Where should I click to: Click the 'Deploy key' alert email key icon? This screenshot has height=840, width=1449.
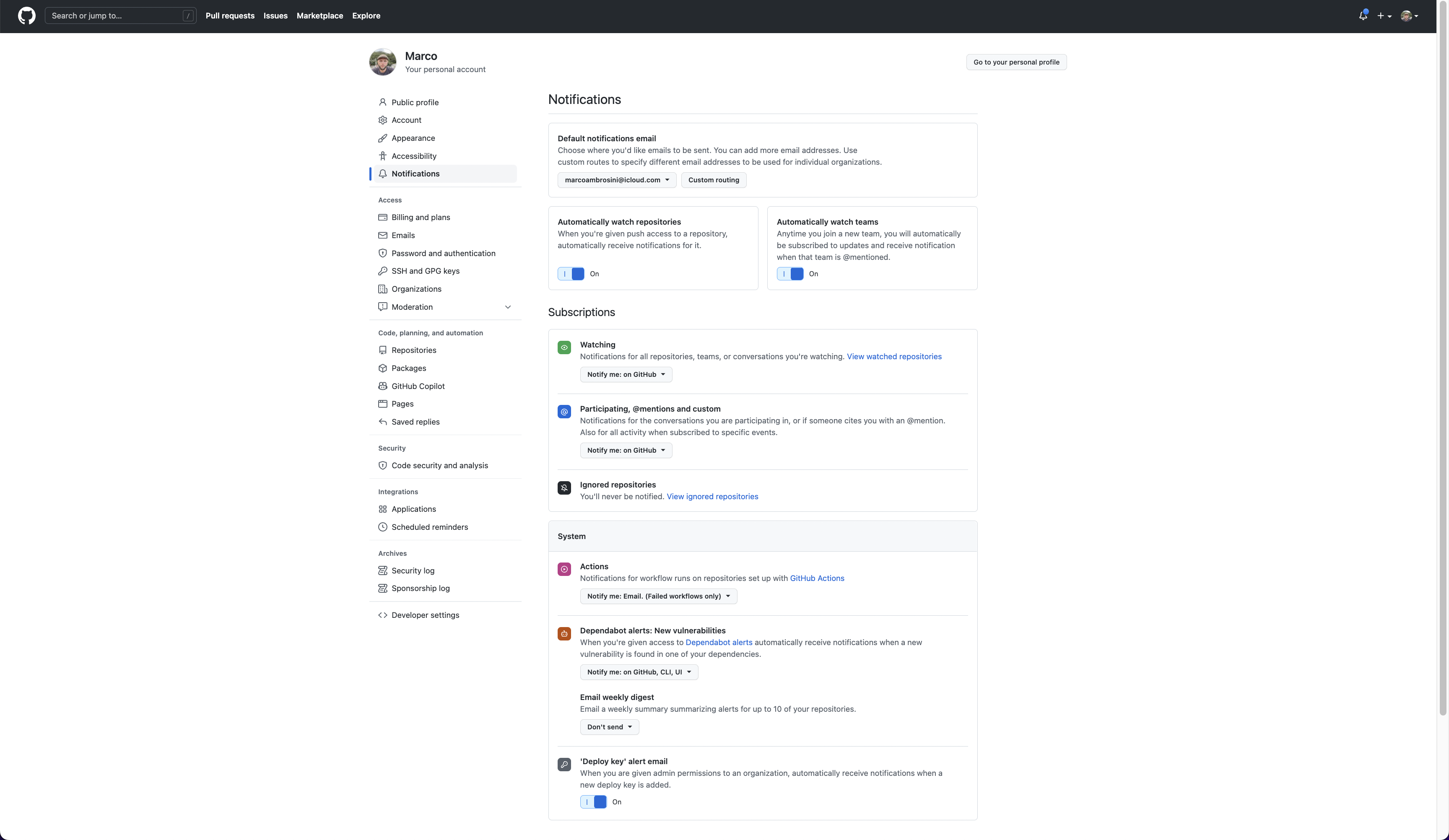pos(564,765)
